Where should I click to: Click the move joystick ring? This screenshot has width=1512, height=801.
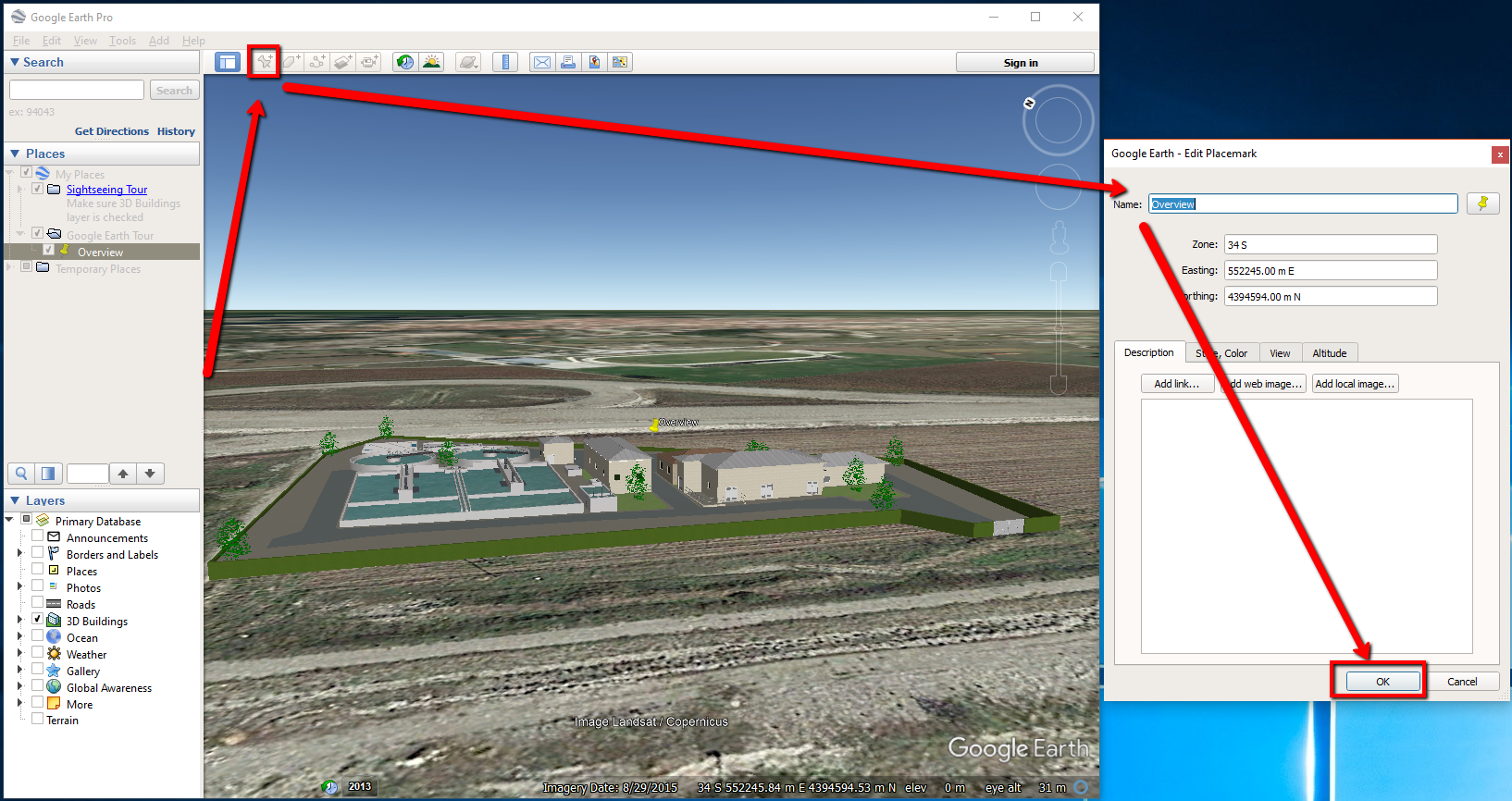click(1059, 188)
